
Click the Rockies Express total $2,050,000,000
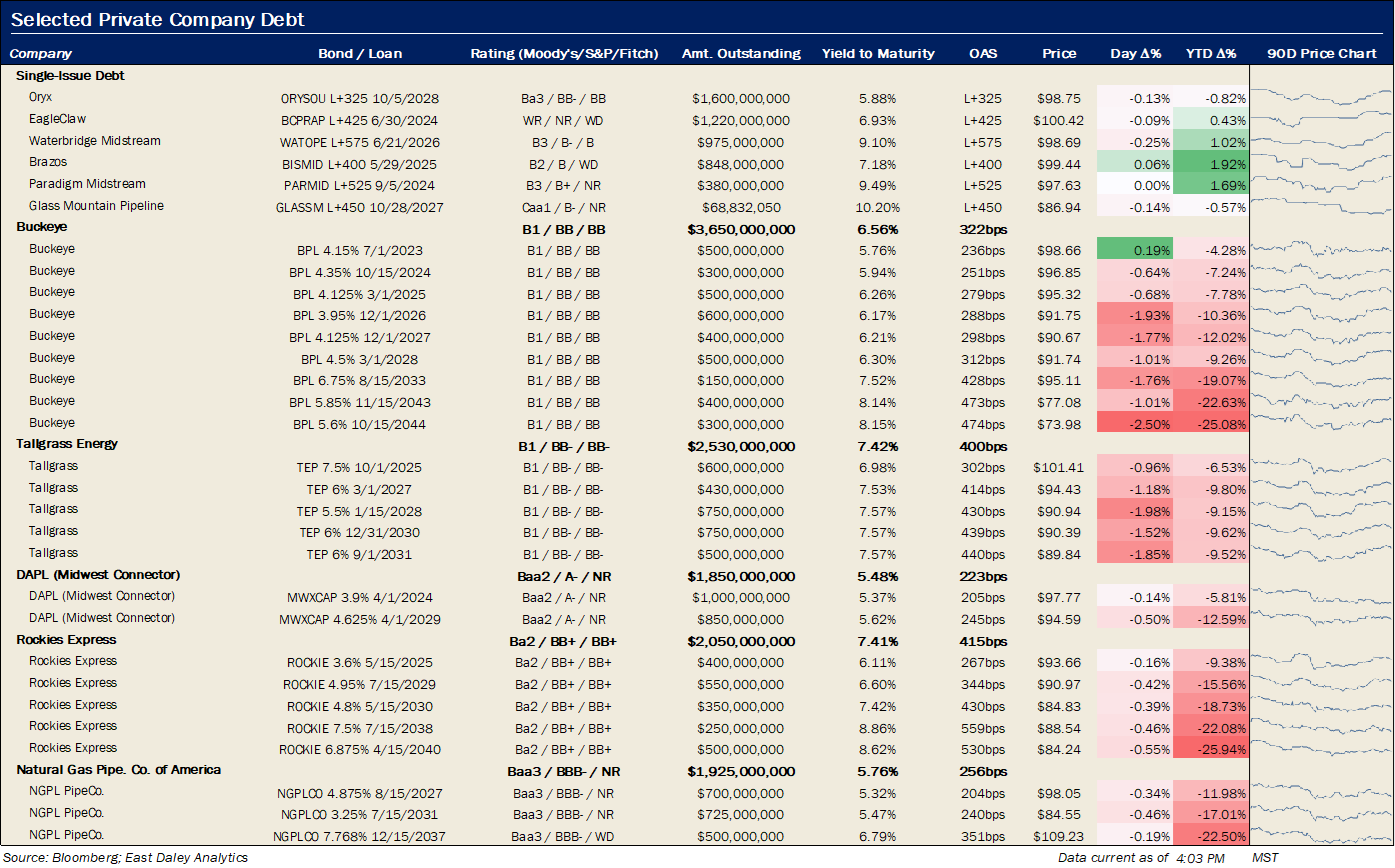click(x=741, y=641)
